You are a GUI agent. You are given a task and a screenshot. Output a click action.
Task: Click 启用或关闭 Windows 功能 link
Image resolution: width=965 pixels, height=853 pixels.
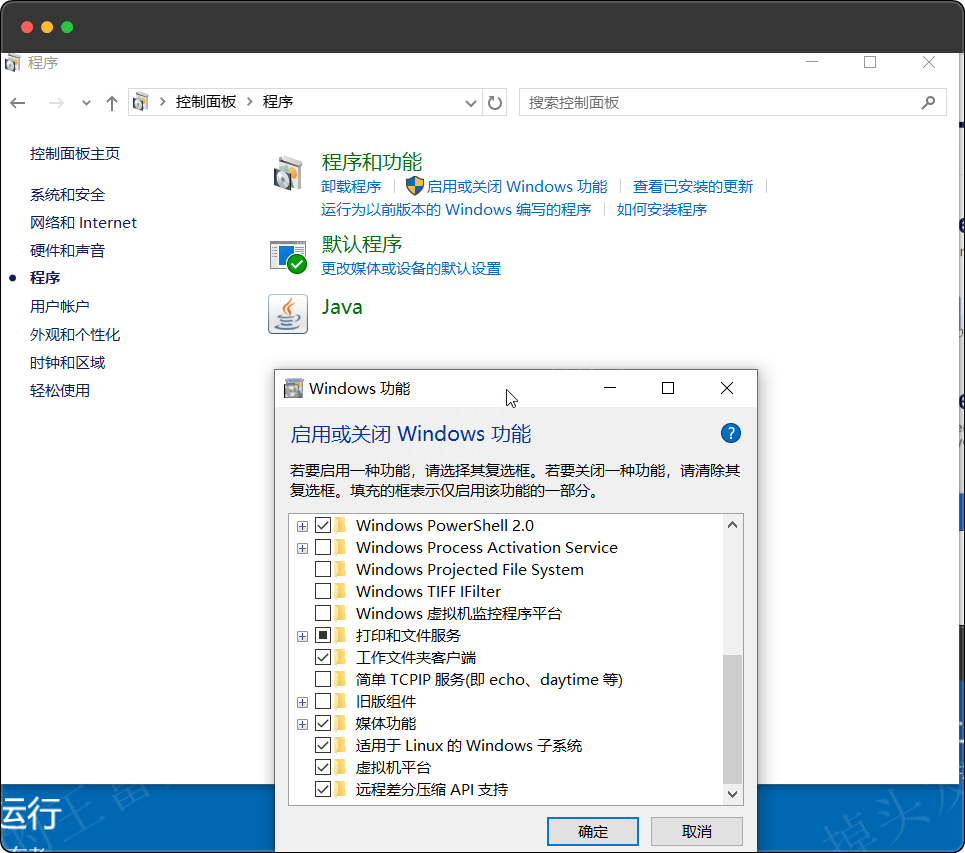517,186
